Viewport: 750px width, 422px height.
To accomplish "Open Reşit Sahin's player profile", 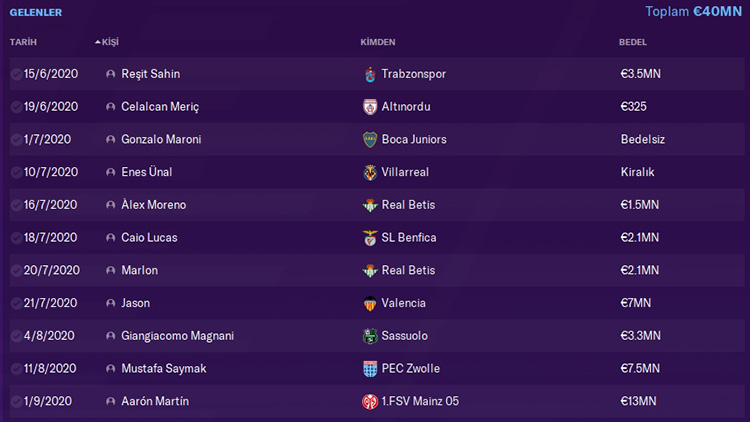I will 150,74.
